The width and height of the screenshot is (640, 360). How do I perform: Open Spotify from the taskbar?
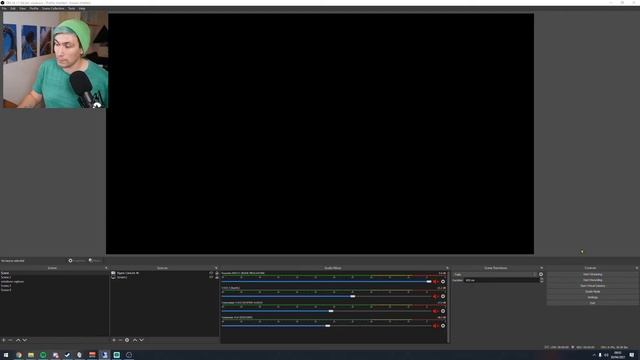43,355
